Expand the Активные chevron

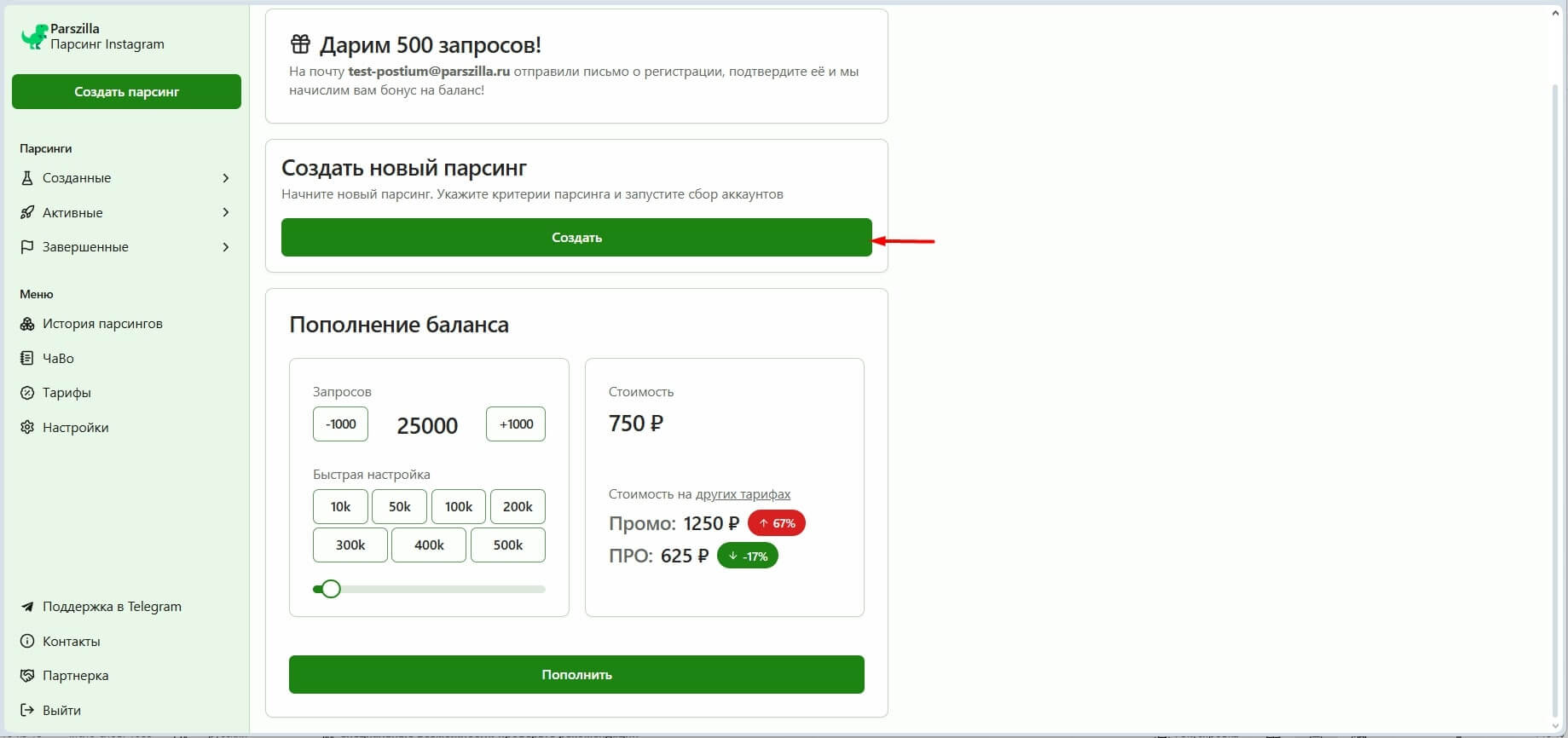coord(226,212)
